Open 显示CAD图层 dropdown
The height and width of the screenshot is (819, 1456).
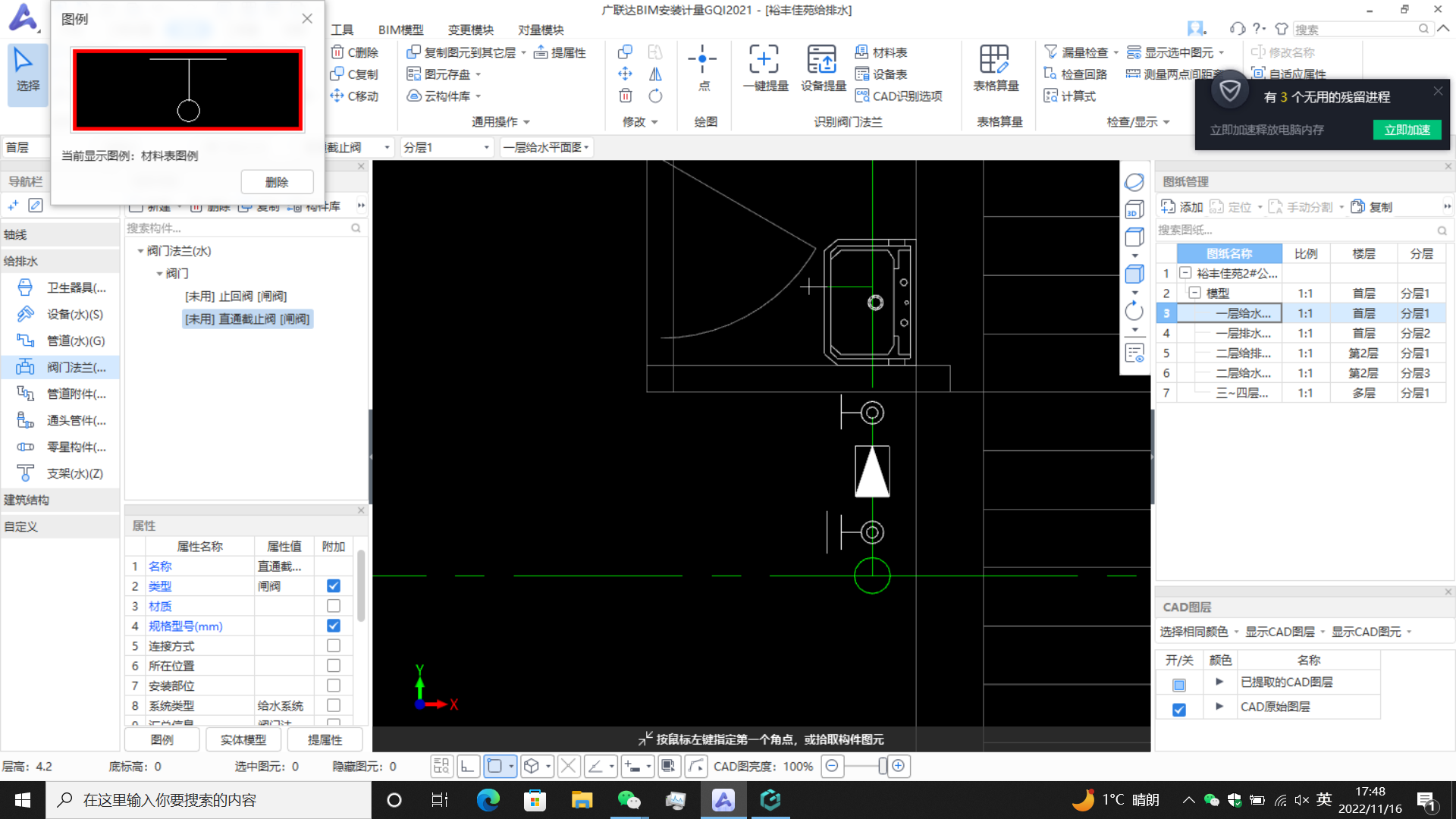tap(1285, 632)
